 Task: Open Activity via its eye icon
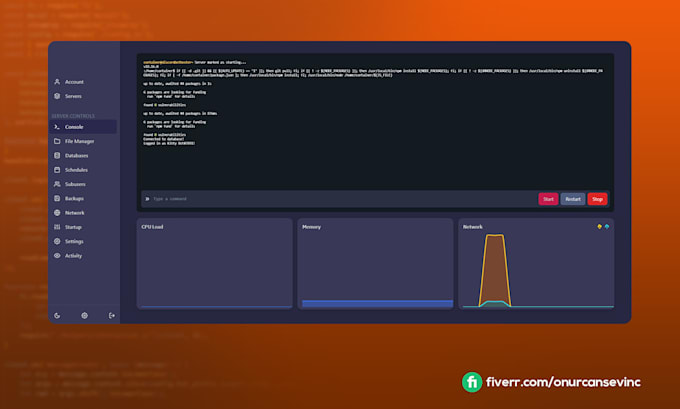tap(57, 255)
